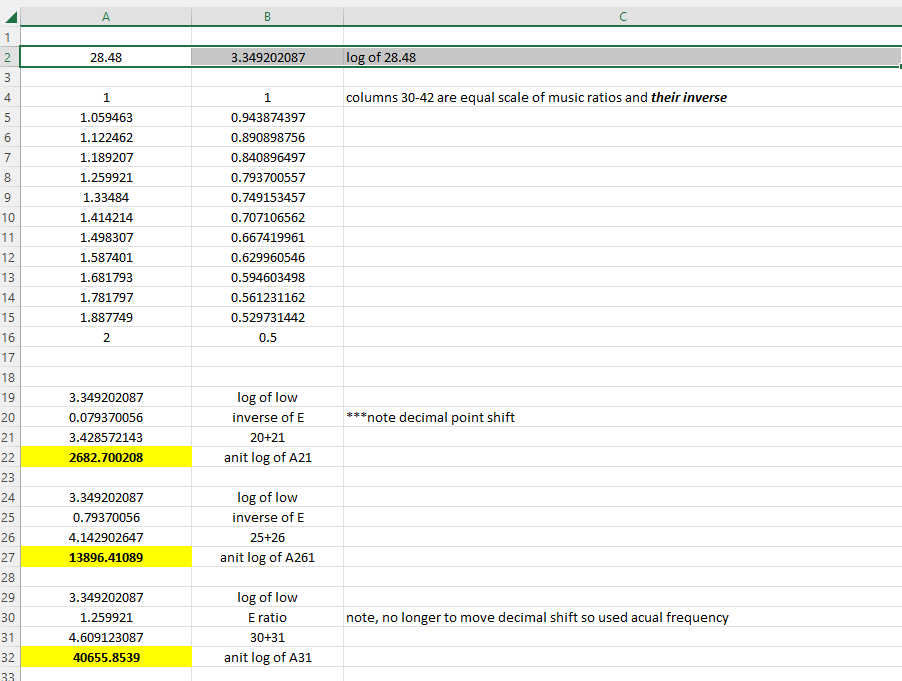Image resolution: width=902 pixels, height=681 pixels.
Task: Select yellow highlighted cell 13896.41089
Action: coord(106,557)
